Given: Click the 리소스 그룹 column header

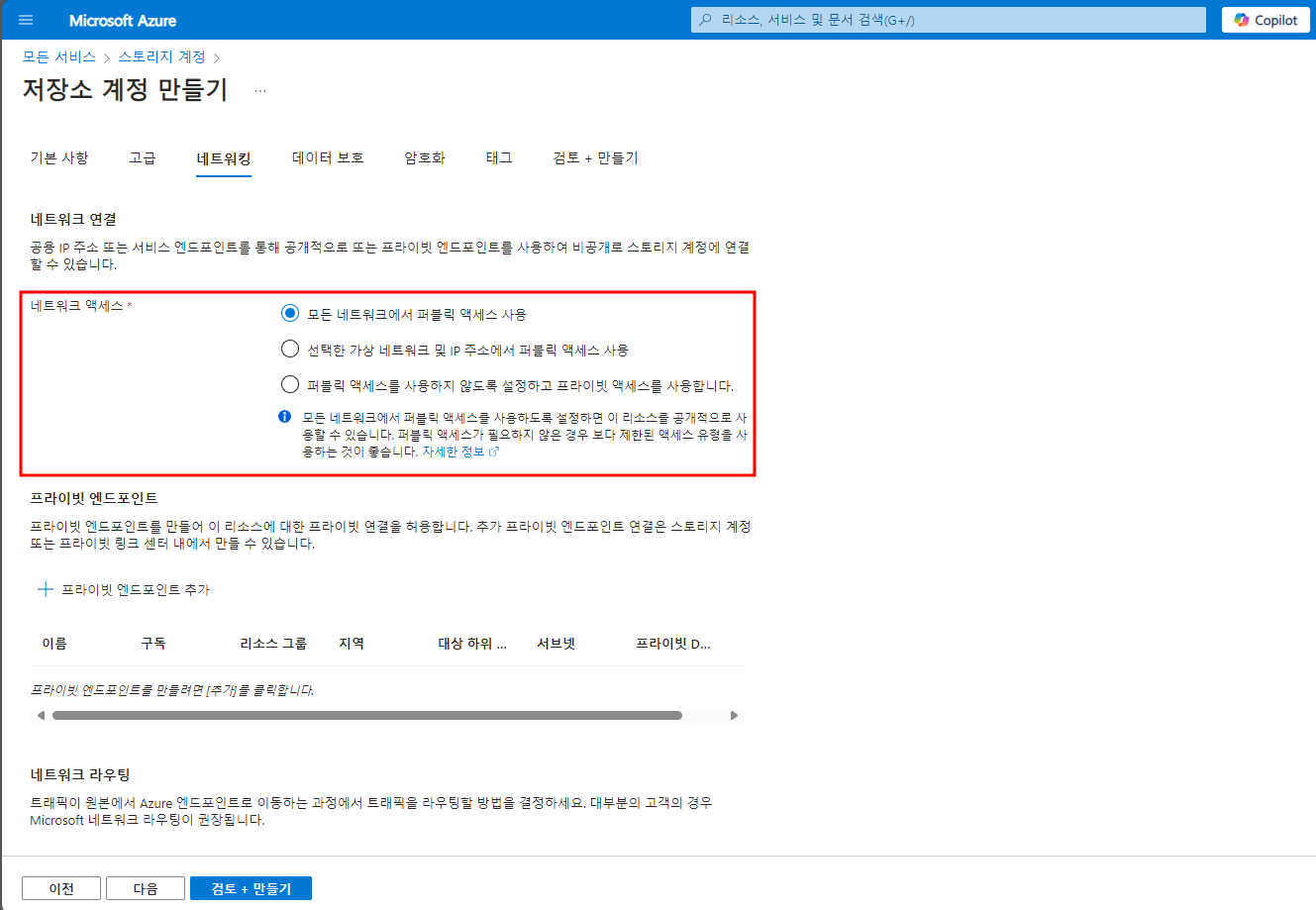Looking at the screenshot, I should pyautogui.click(x=273, y=644).
